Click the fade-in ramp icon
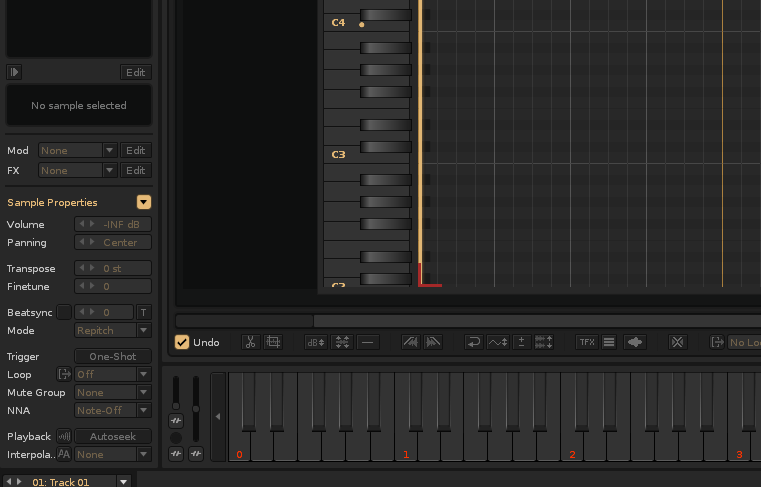Viewport: 761px width, 487px height. (411, 342)
